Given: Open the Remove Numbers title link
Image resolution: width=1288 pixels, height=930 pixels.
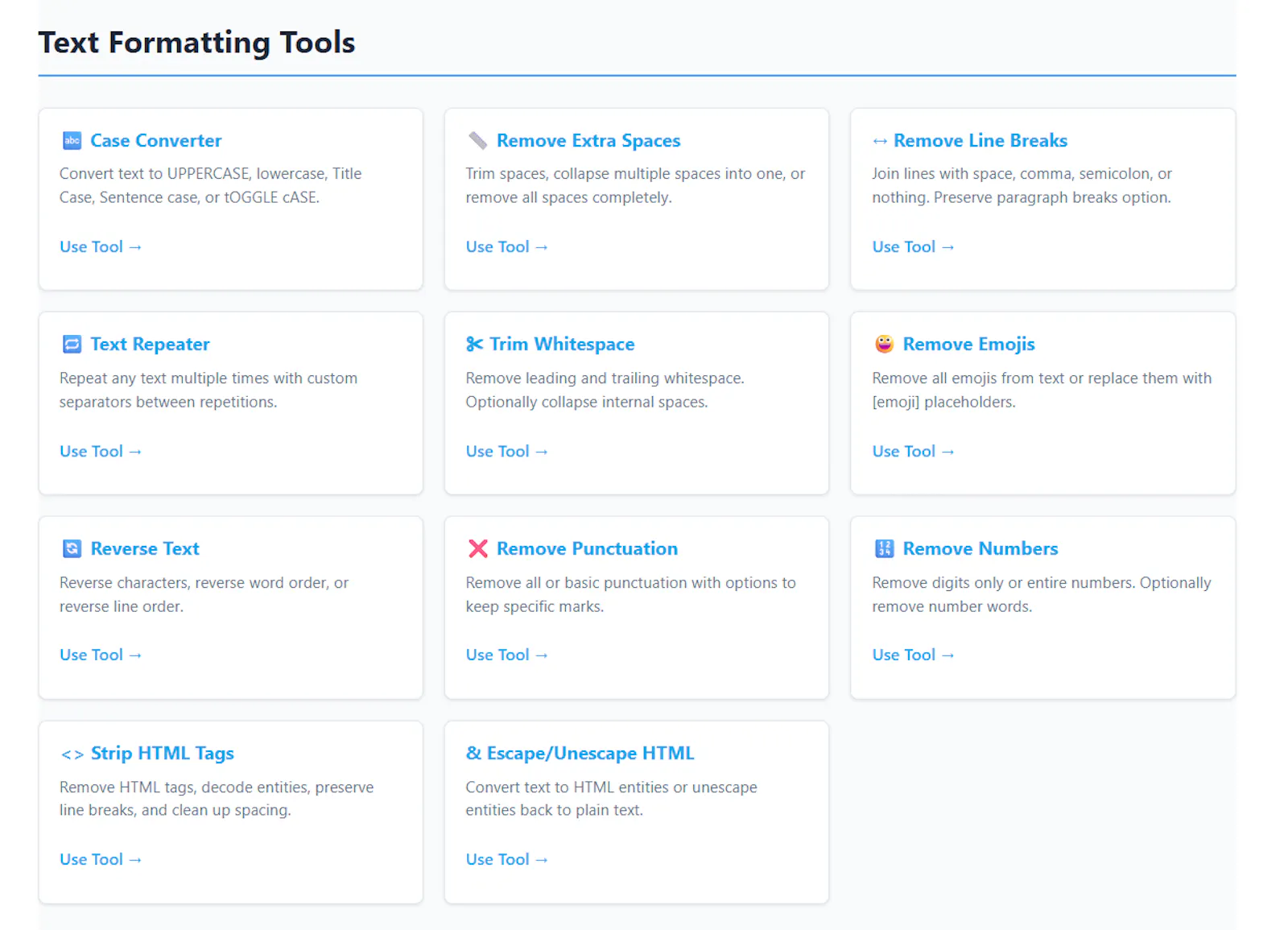Looking at the screenshot, I should [980, 549].
